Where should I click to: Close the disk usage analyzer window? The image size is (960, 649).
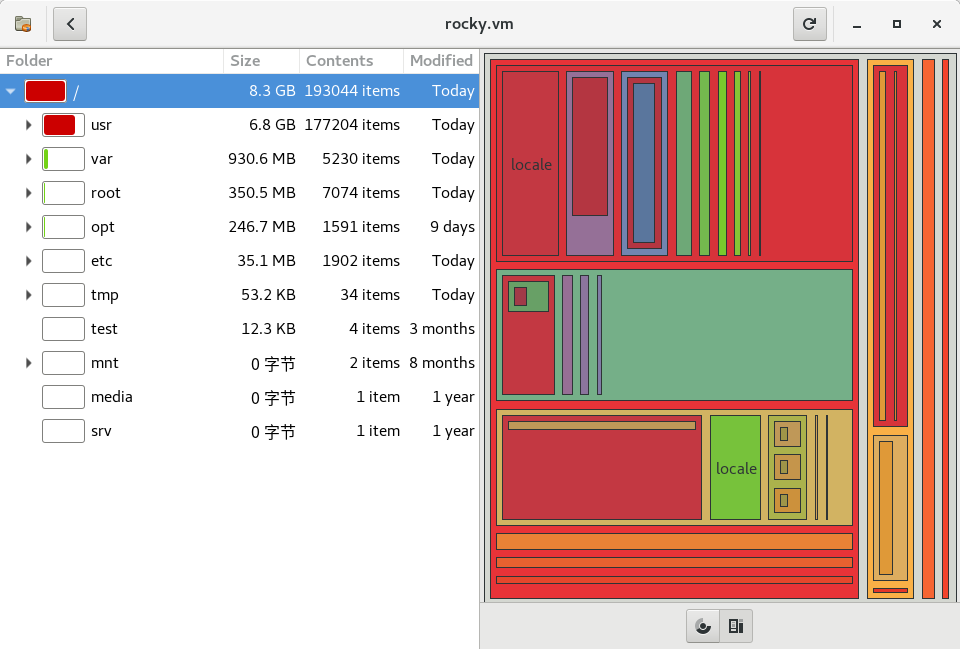pyautogui.click(x=937, y=24)
